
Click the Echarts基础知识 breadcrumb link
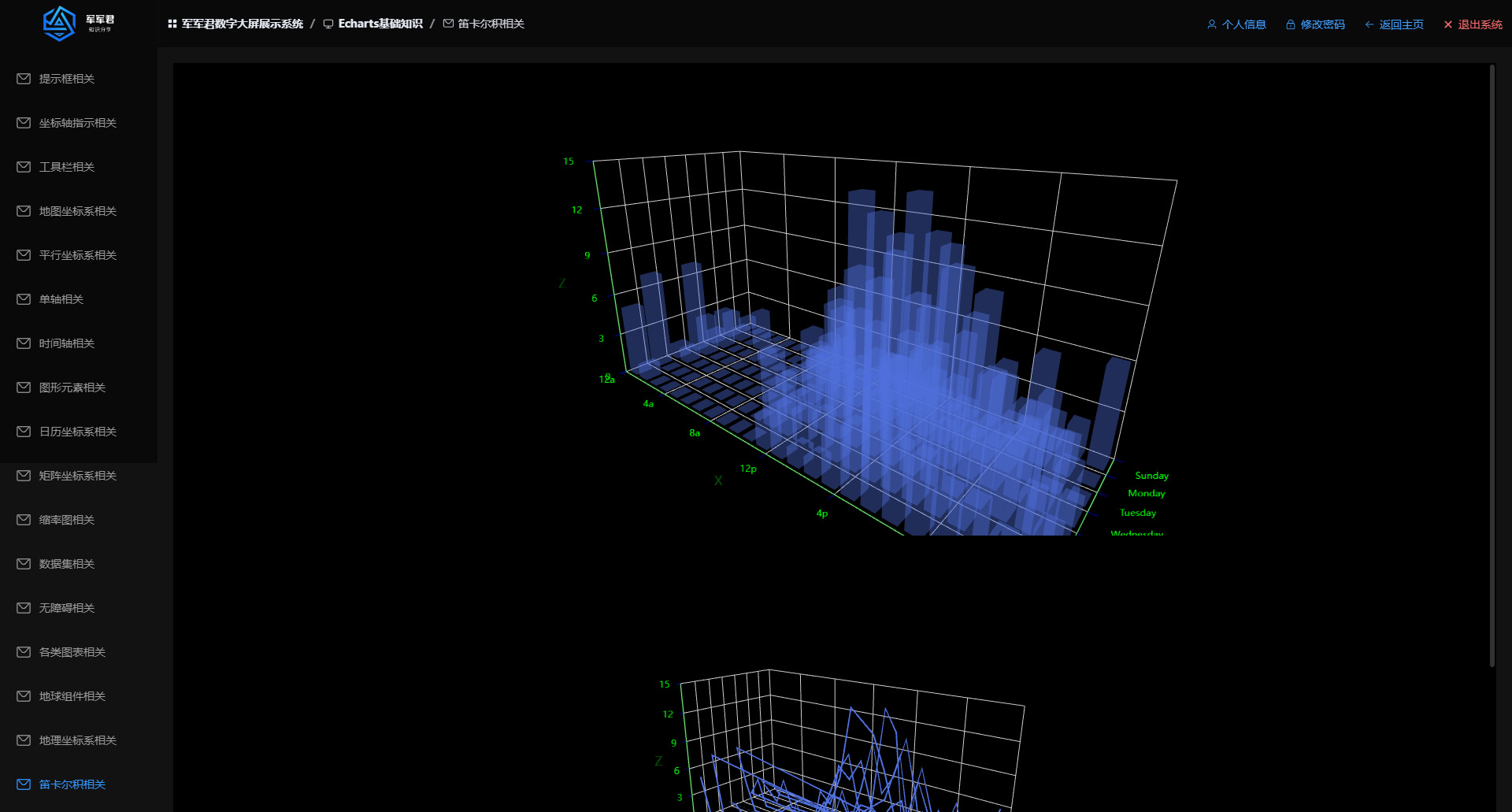380,24
